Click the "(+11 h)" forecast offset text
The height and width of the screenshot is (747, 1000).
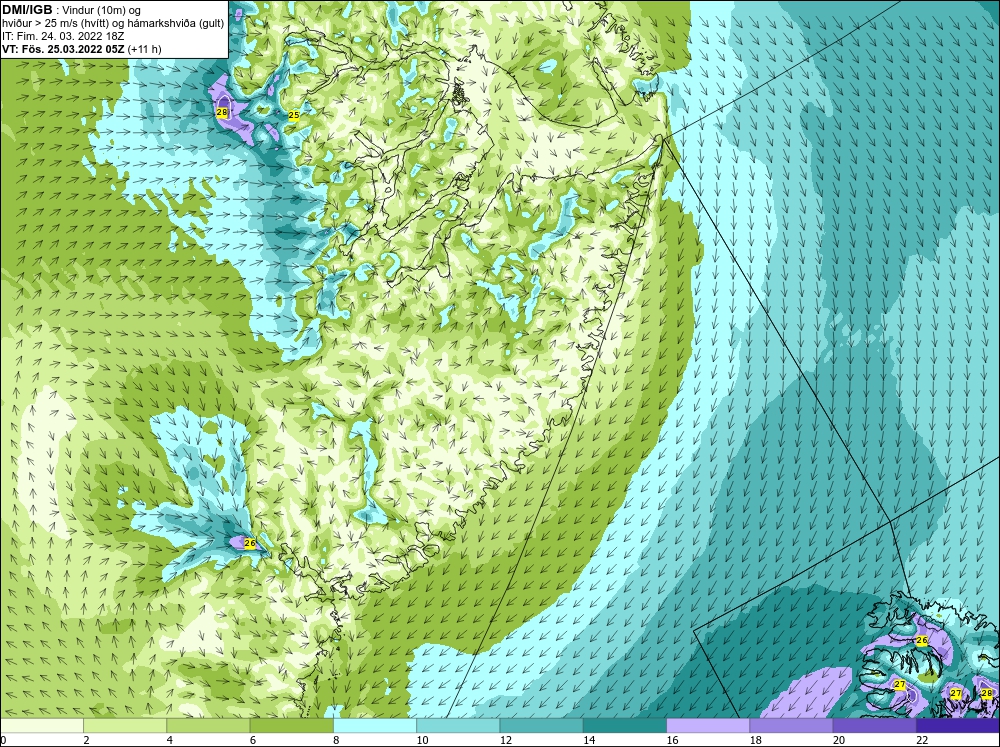[x=145, y=49]
